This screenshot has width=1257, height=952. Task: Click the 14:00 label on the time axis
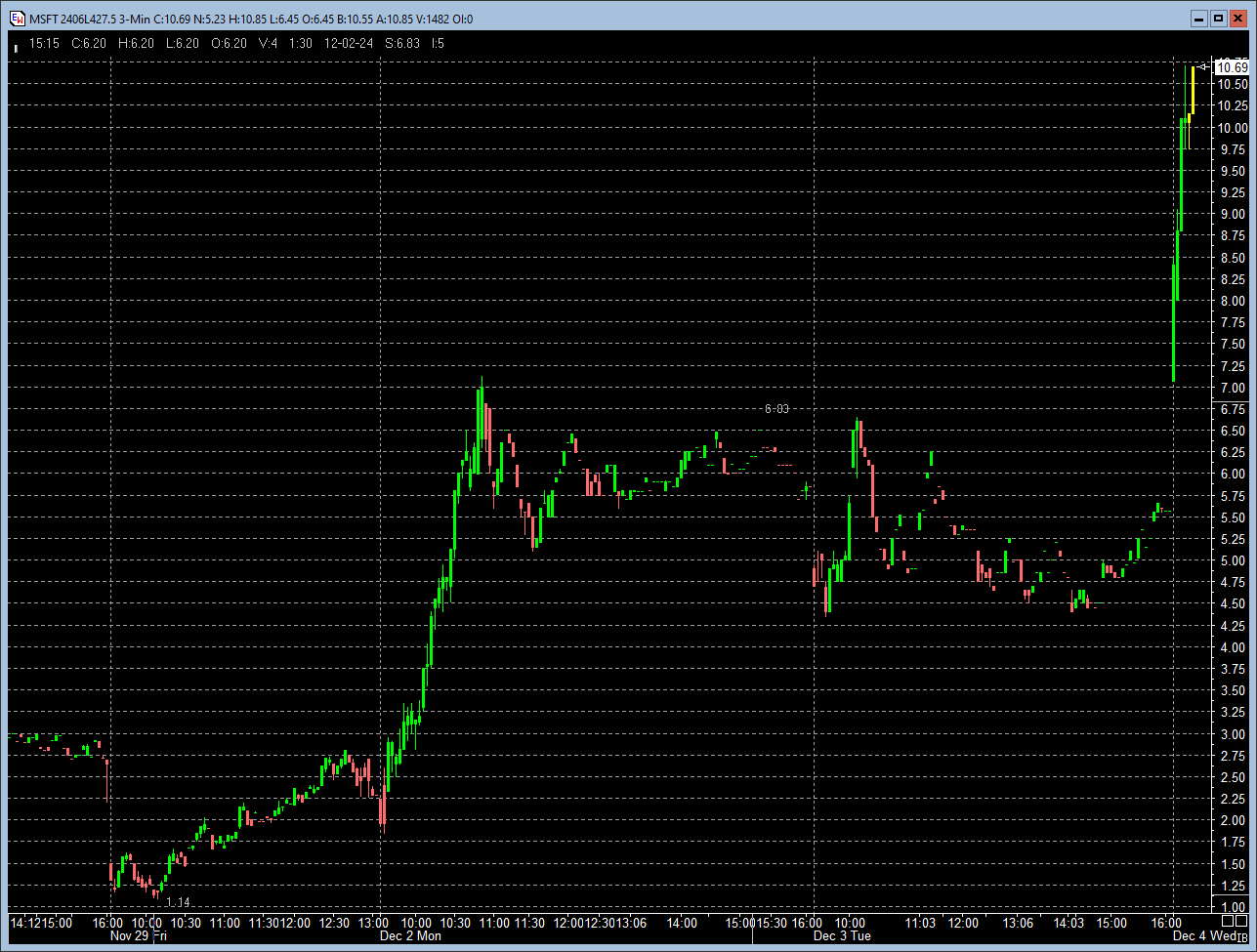[682, 922]
